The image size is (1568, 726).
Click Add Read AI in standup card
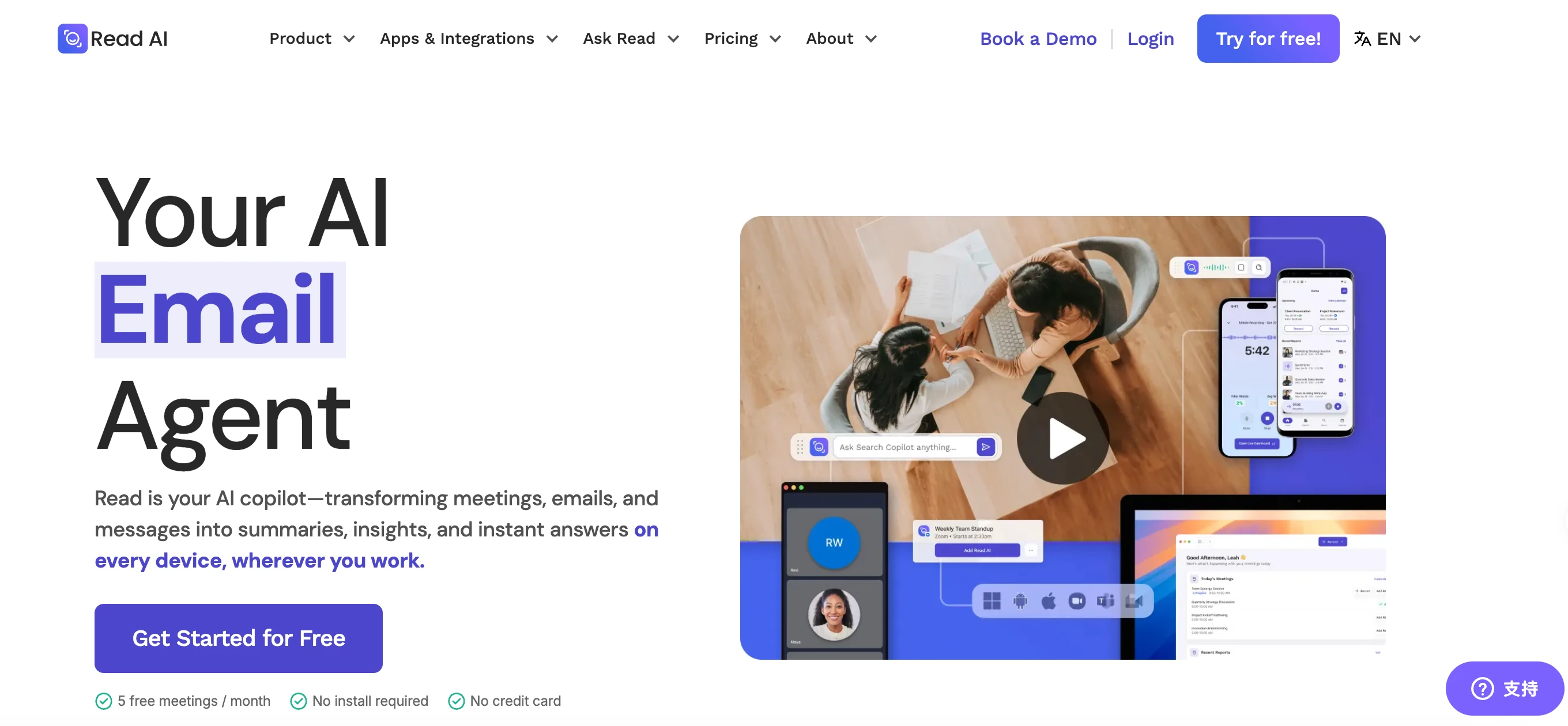coord(977,550)
